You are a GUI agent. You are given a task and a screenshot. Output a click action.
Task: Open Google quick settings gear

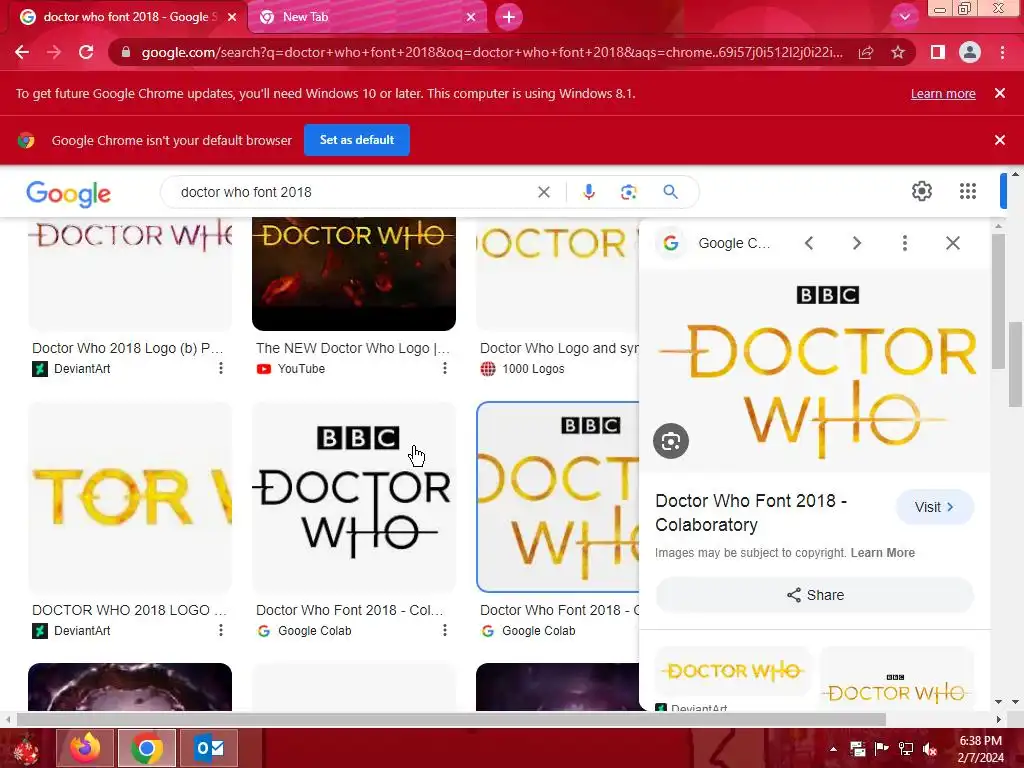921,191
